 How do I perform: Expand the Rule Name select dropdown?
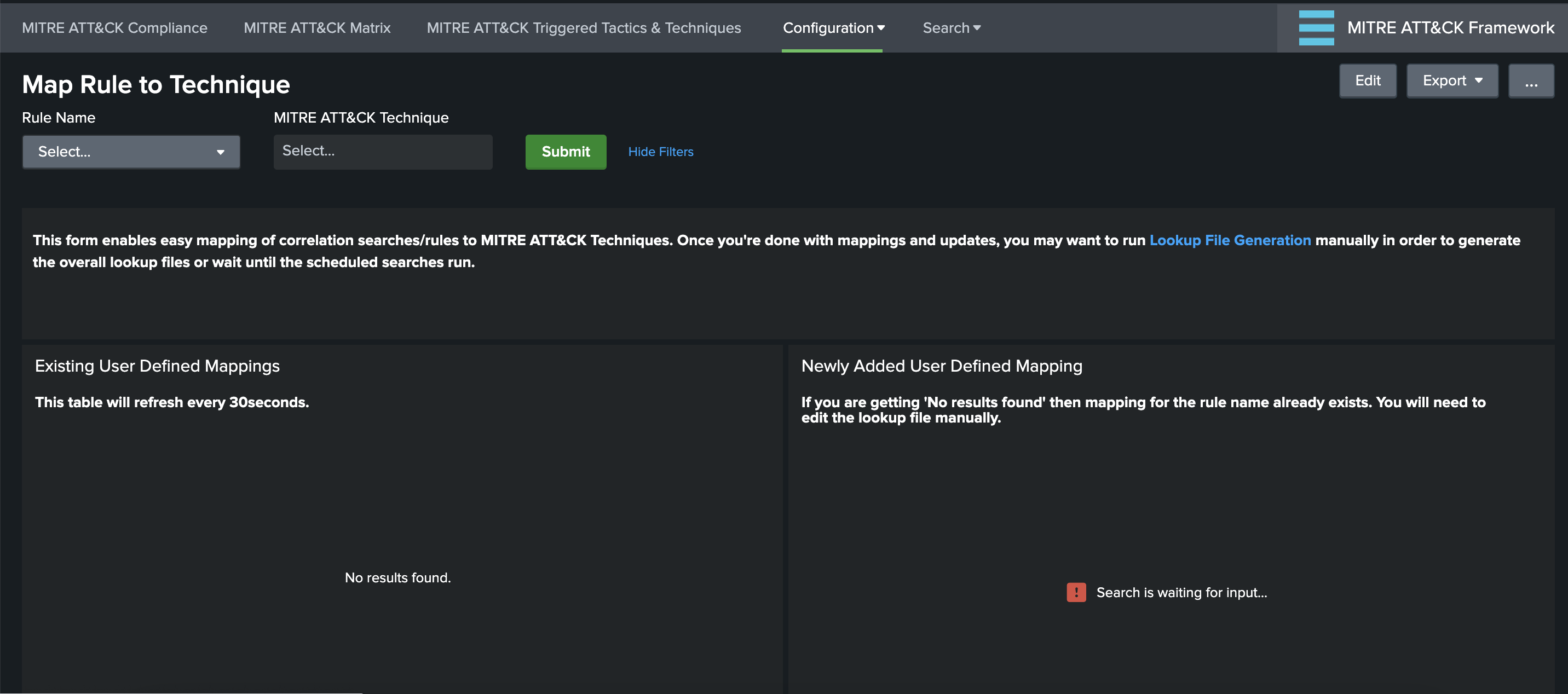[x=131, y=152]
